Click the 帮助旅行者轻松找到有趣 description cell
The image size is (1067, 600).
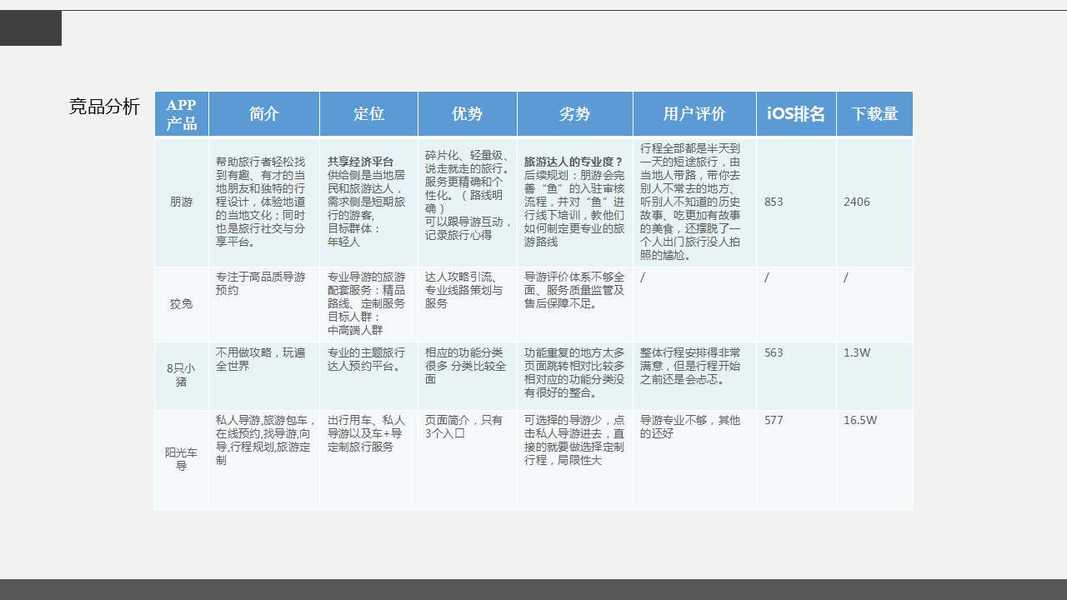coord(264,202)
